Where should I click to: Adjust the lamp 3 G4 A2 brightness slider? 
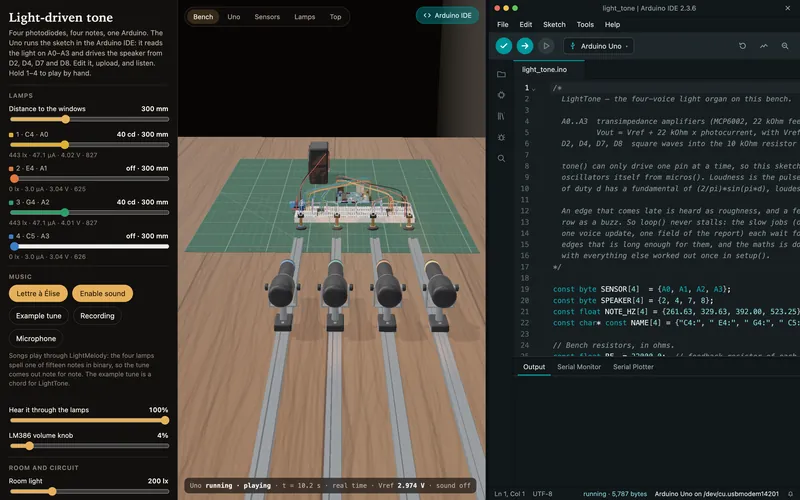89,212
